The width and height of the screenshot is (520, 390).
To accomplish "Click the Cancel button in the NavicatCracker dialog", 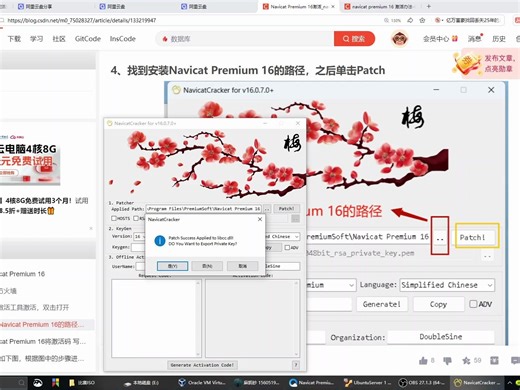I will tap(242, 266).
